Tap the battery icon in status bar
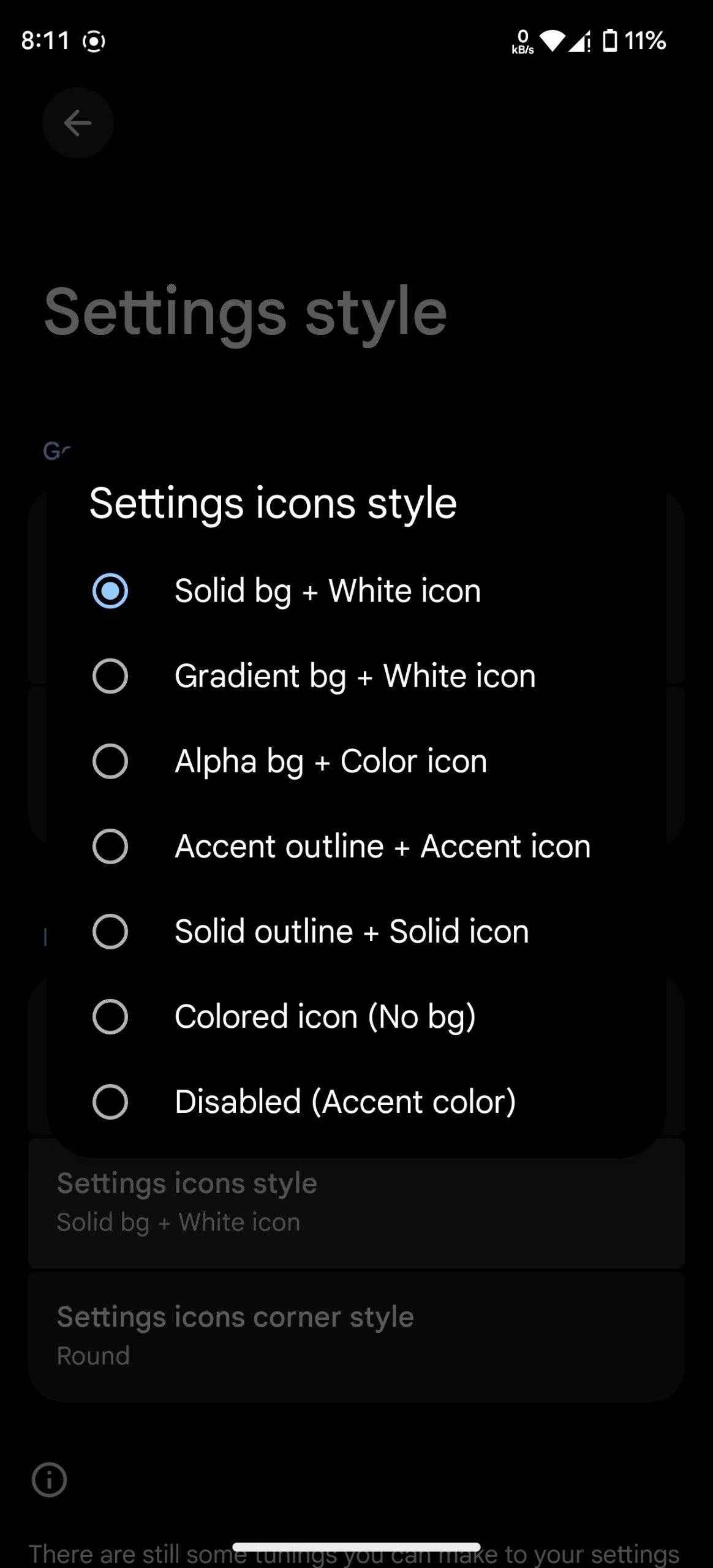The image size is (713, 1568). coord(609,41)
